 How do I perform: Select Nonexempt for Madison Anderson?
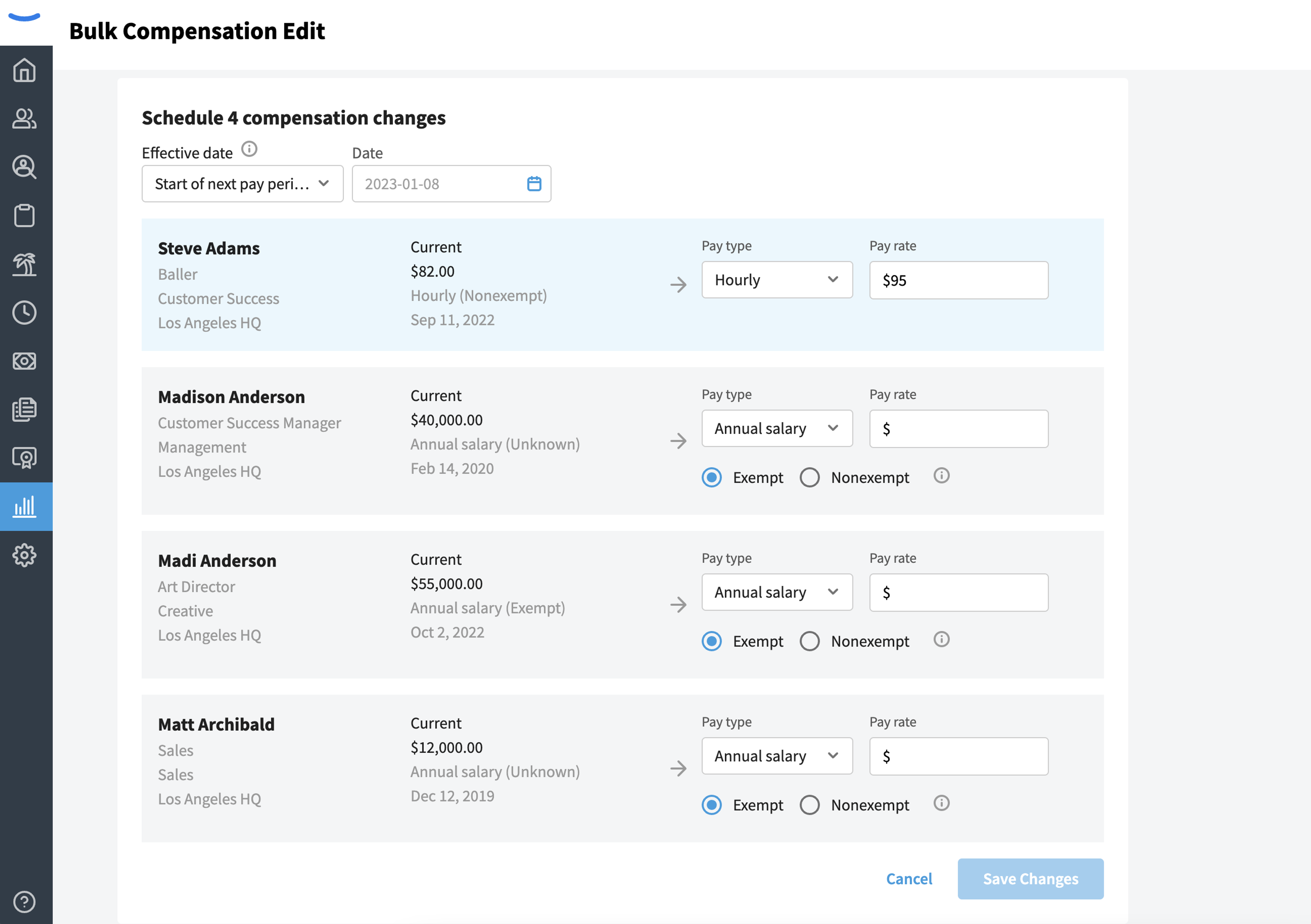810,477
